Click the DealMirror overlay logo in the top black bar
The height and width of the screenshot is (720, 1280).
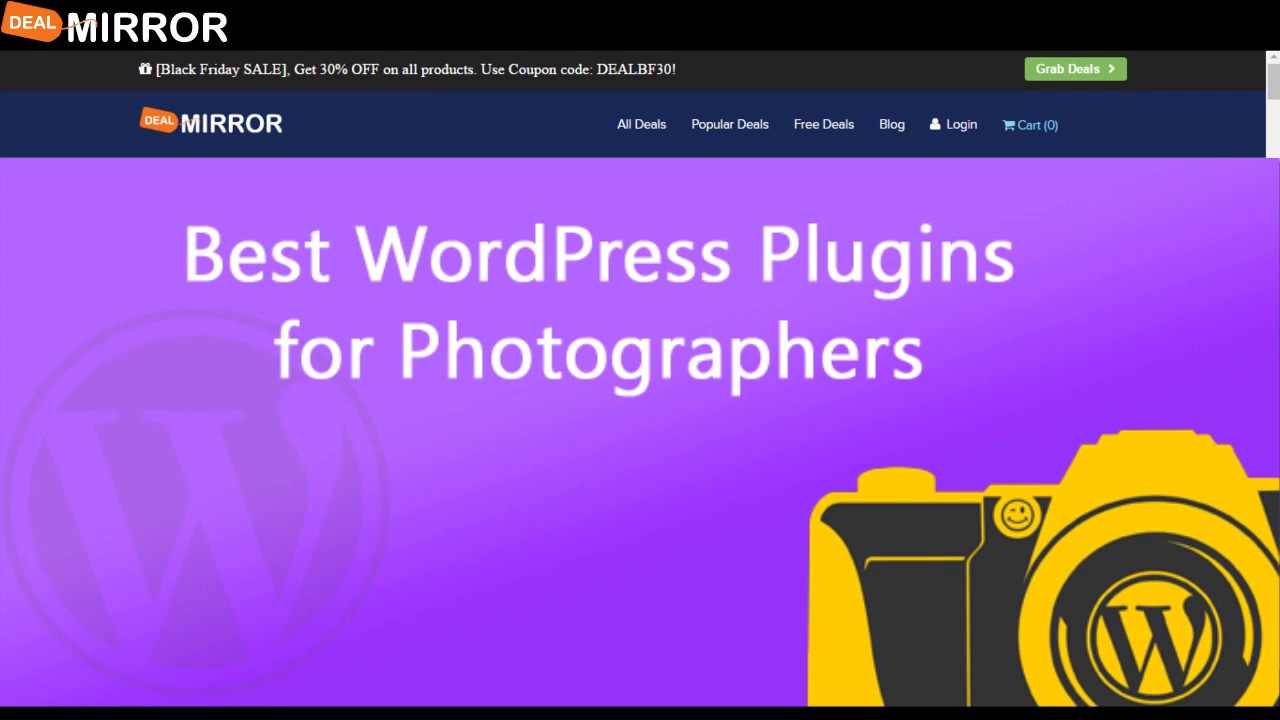pos(115,25)
